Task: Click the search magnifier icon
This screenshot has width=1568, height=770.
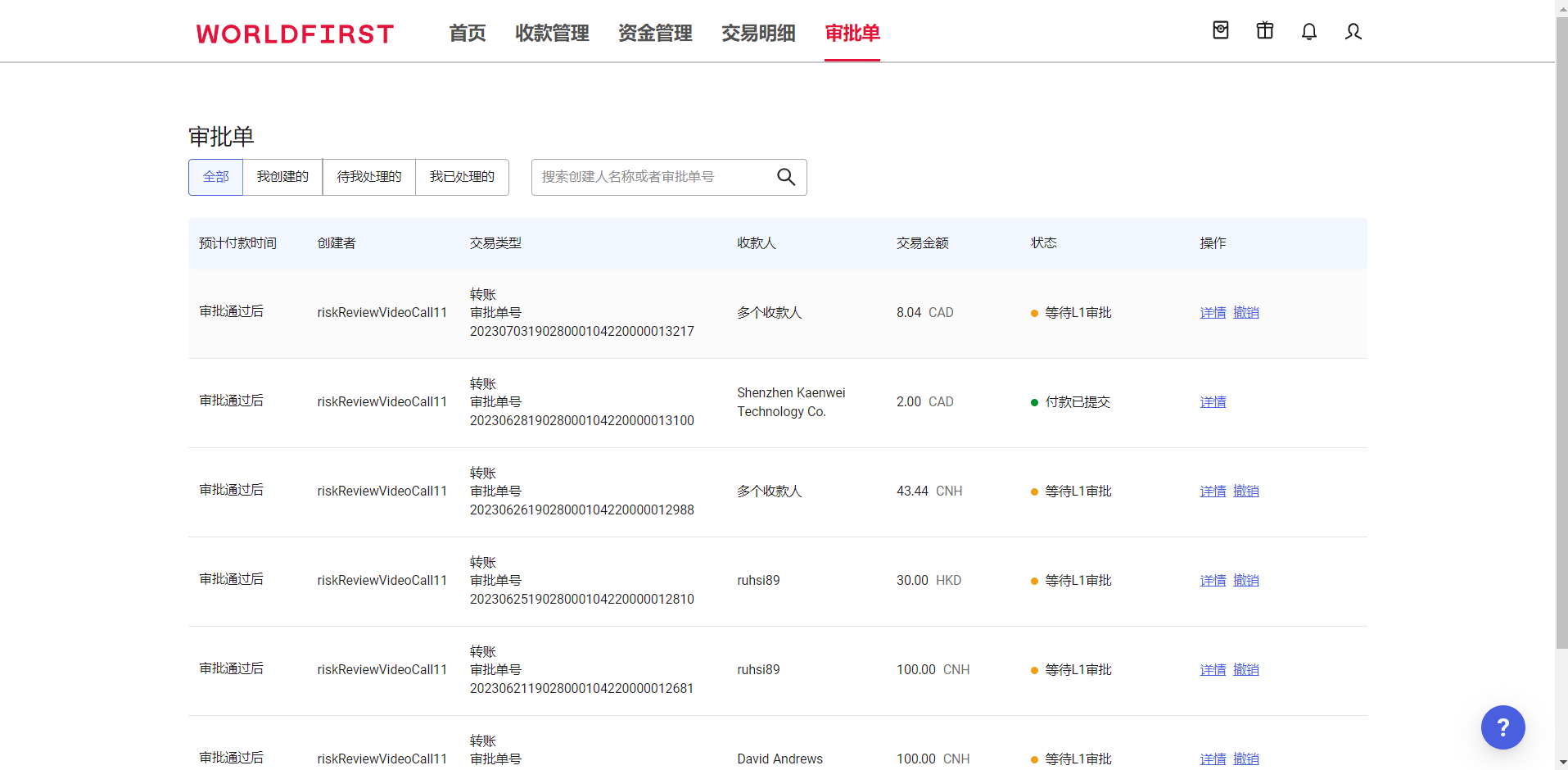Action: coord(785,177)
